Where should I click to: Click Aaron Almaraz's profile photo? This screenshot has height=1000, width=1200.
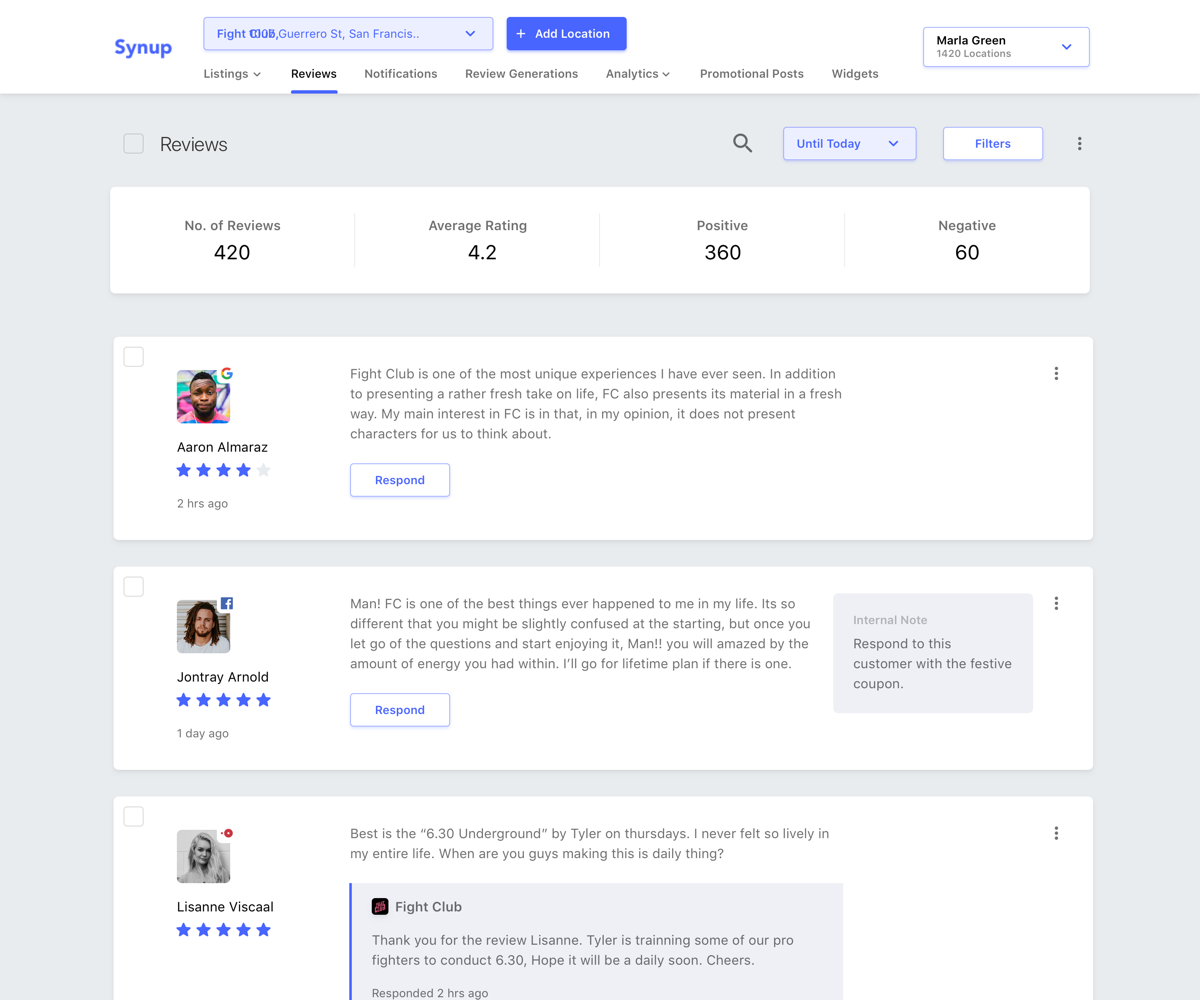point(203,396)
